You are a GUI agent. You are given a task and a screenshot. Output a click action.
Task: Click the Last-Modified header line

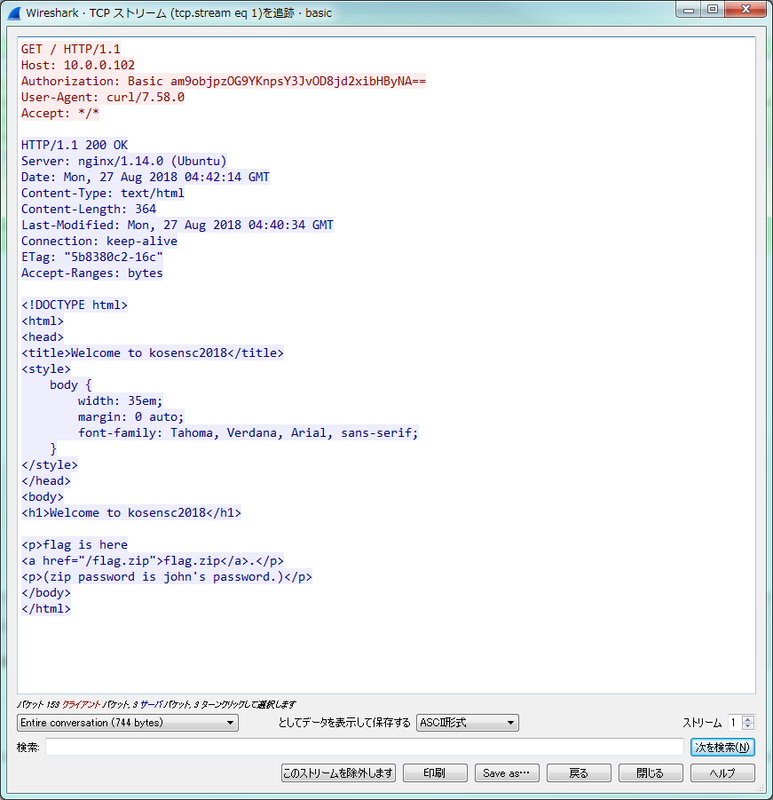tap(177, 225)
